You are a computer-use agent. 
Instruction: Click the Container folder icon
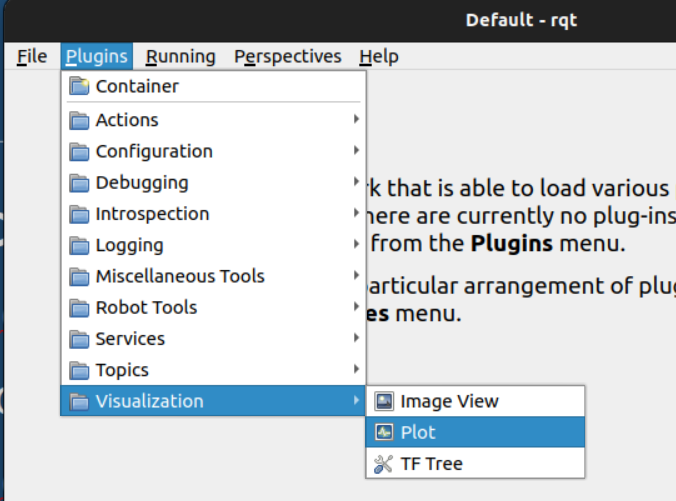(79, 86)
